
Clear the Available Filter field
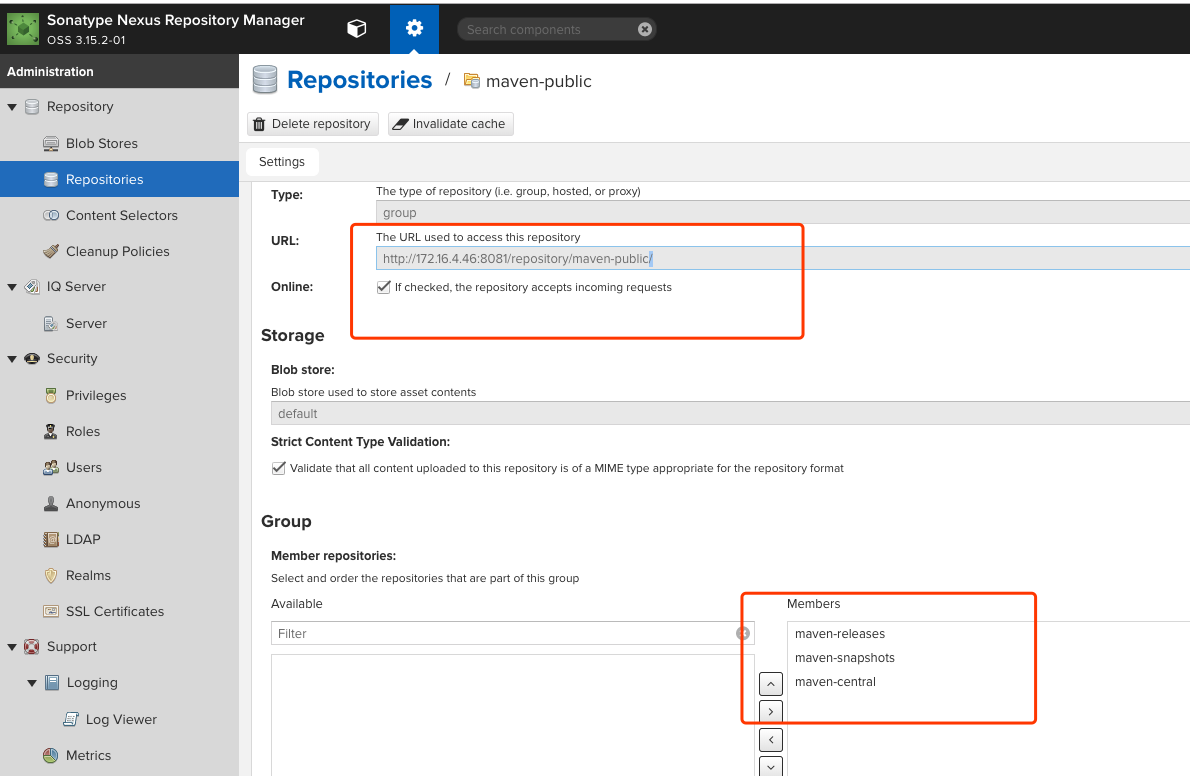click(743, 633)
